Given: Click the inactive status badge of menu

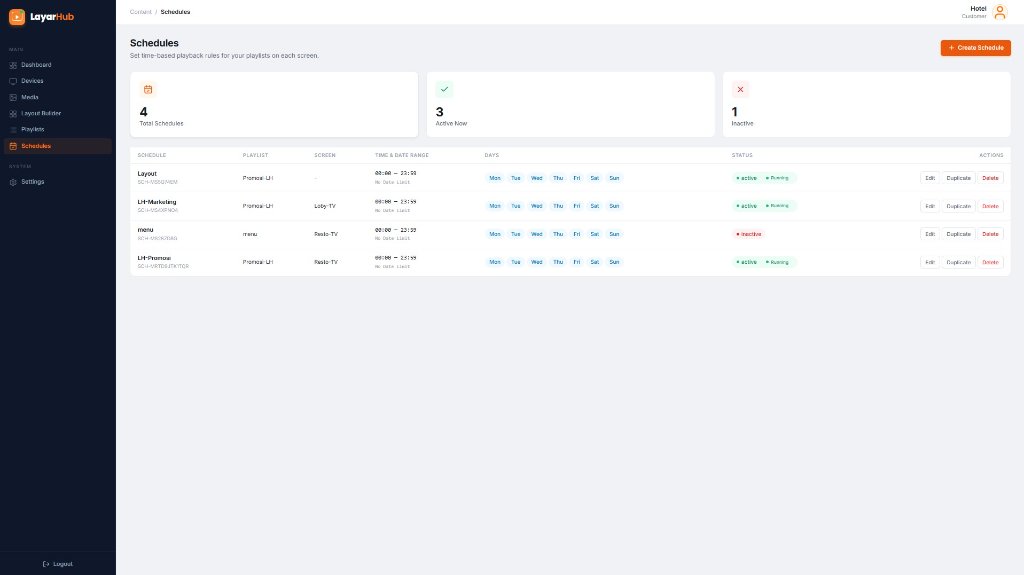Looking at the screenshot, I should click(x=748, y=234).
